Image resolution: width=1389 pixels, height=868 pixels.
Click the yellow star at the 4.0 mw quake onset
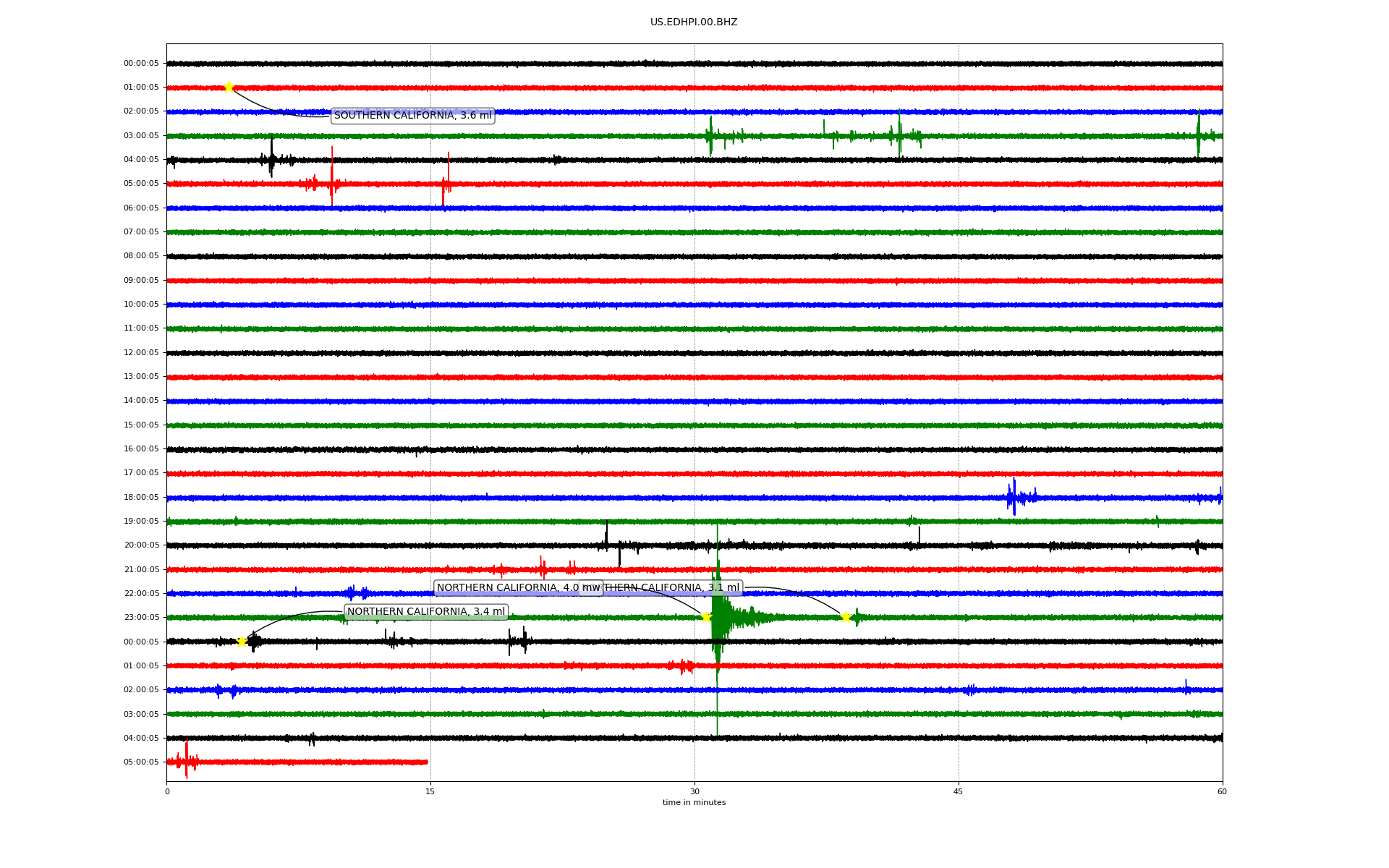[x=706, y=617]
